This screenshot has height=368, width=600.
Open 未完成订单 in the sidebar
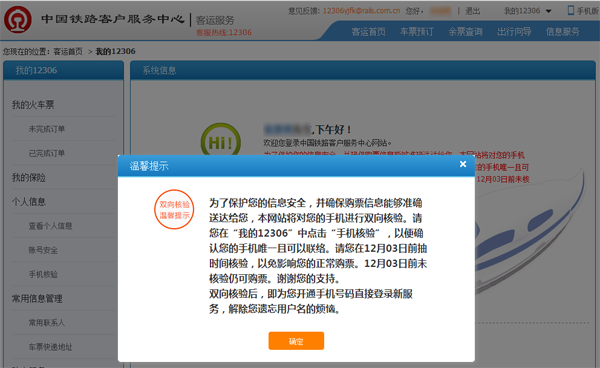point(47,129)
